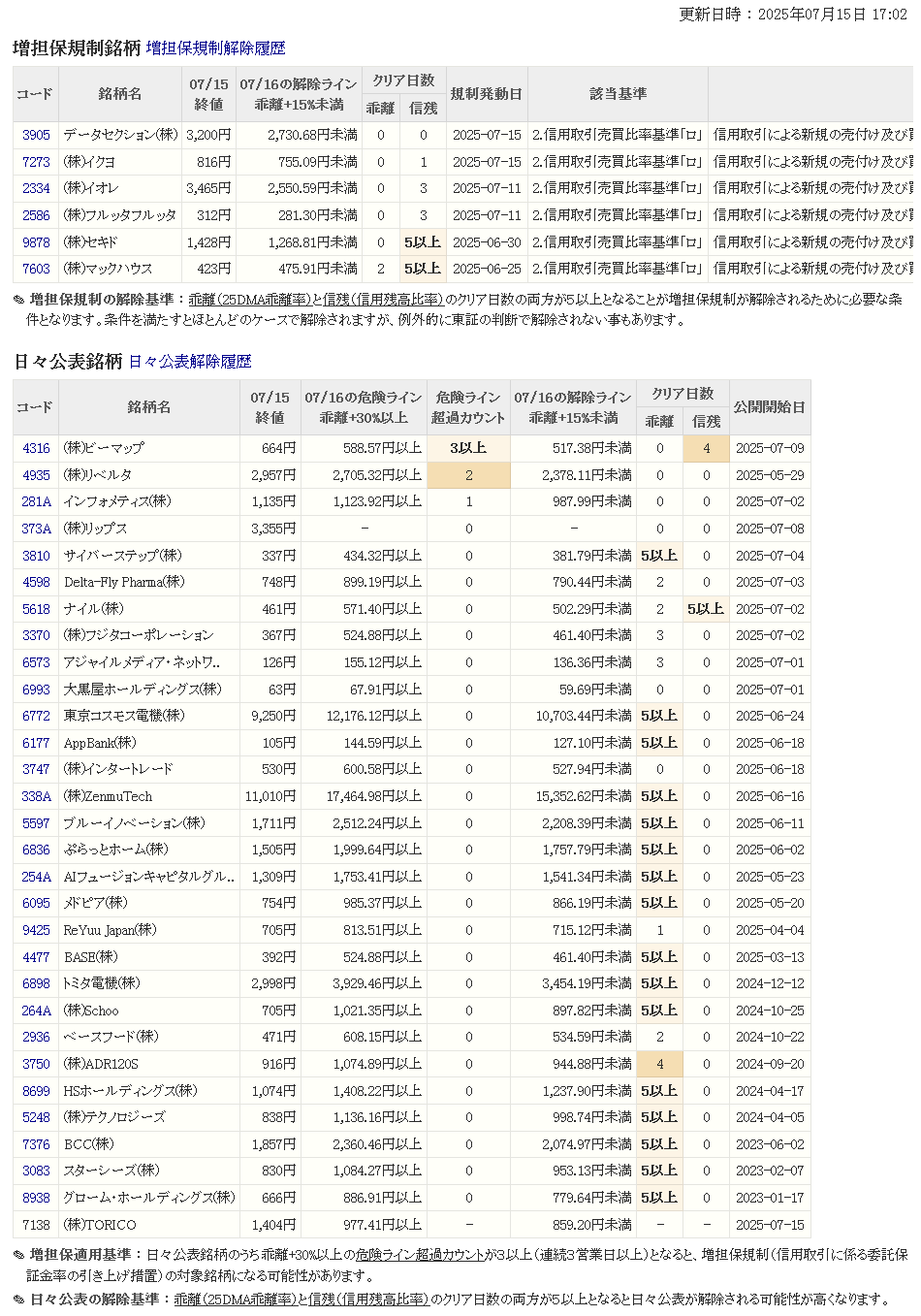Viewport: 921px width, 1316px height.
Task: Select company name (株)ビーマップ
Action: [104, 448]
